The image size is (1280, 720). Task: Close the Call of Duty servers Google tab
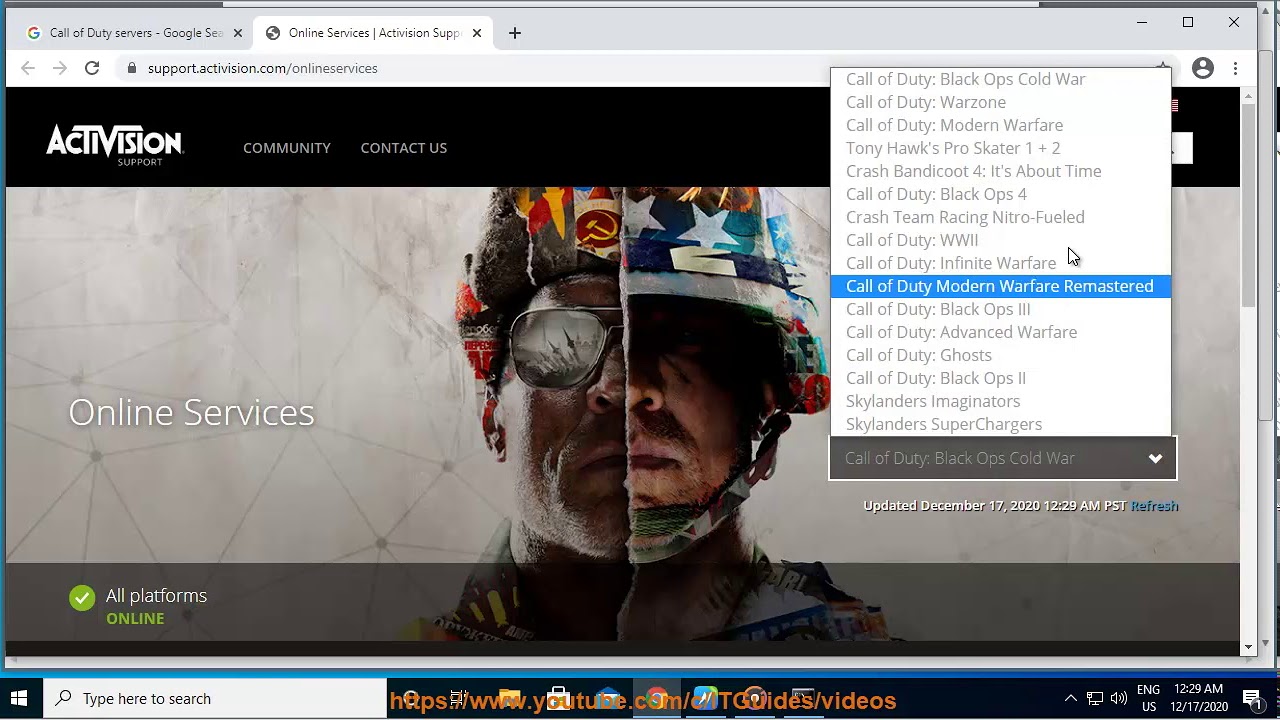point(238,33)
